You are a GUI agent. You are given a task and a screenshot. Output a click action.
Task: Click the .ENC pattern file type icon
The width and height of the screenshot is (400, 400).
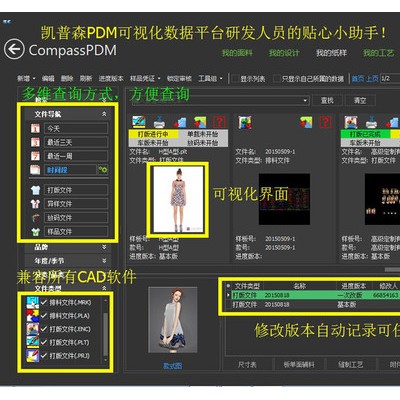click(33, 329)
